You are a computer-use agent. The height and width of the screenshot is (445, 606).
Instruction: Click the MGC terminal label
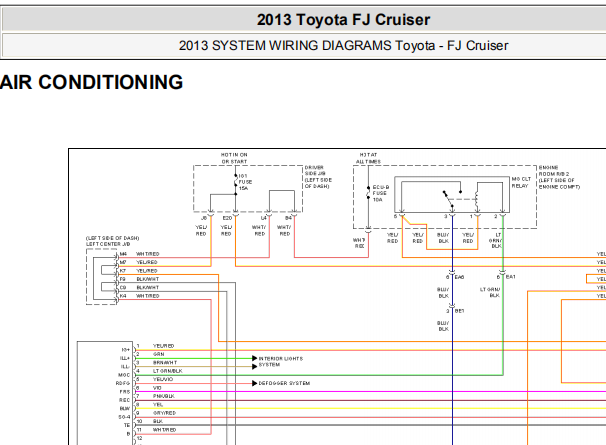coord(124,375)
